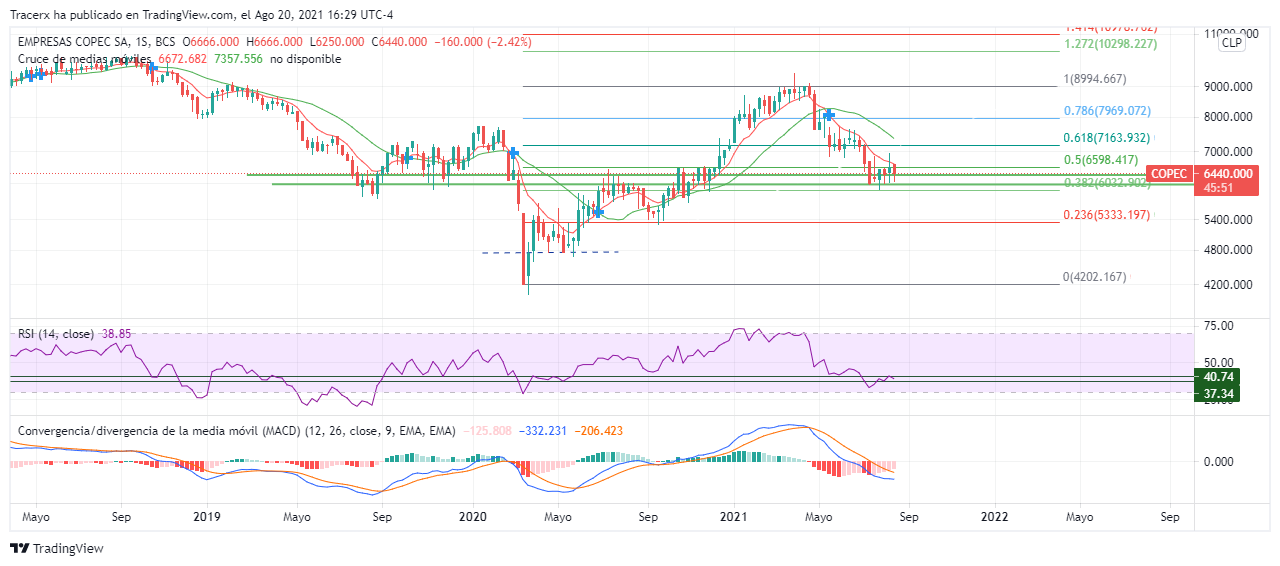Select the green moving average value 7357.556

(239, 59)
